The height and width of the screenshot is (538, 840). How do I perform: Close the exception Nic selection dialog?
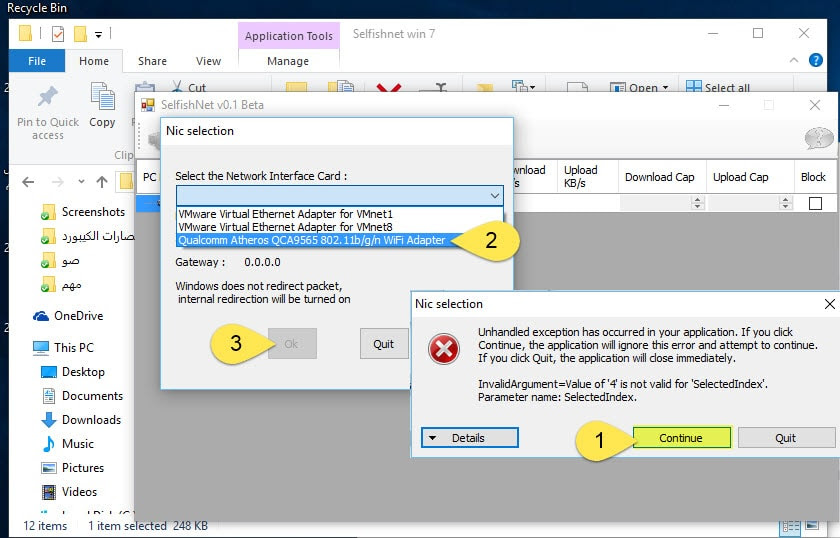tap(829, 304)
